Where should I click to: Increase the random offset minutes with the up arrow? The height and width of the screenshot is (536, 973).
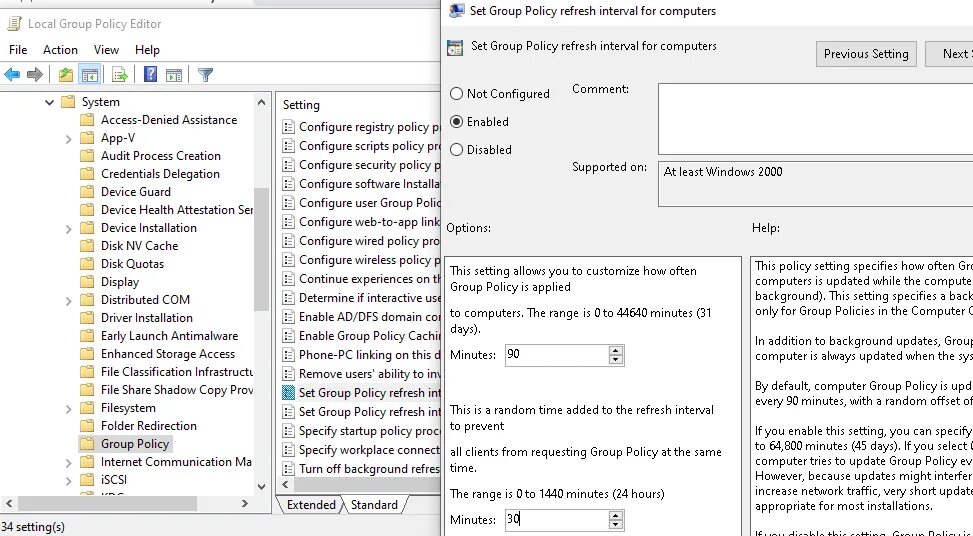point(616,516)
